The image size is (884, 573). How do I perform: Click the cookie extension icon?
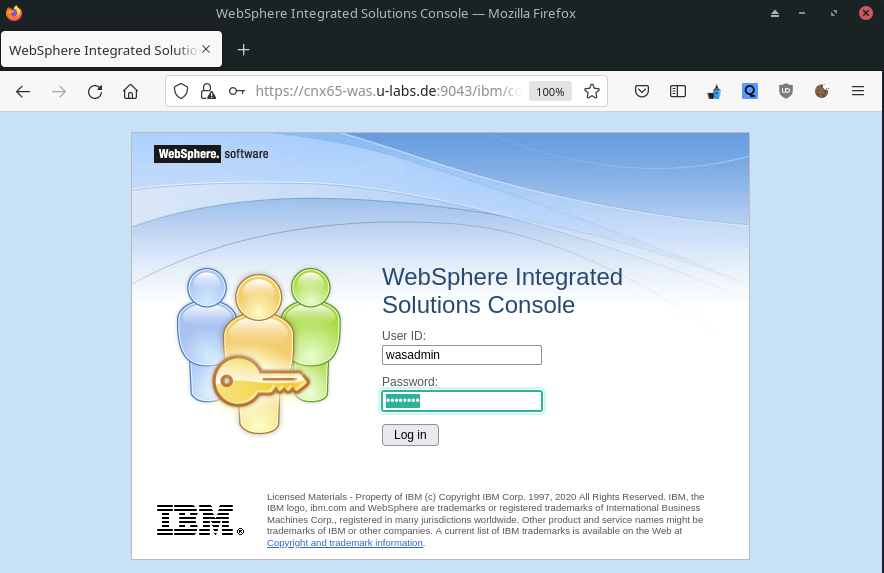pos(821,91)
